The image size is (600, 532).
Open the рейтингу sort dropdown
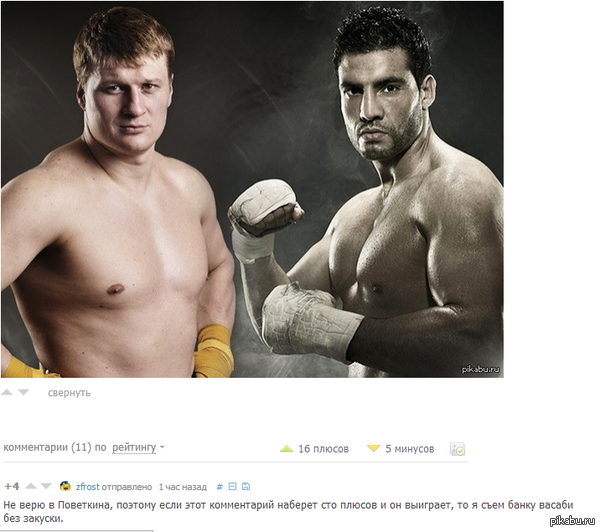click(x=134, y=447)
